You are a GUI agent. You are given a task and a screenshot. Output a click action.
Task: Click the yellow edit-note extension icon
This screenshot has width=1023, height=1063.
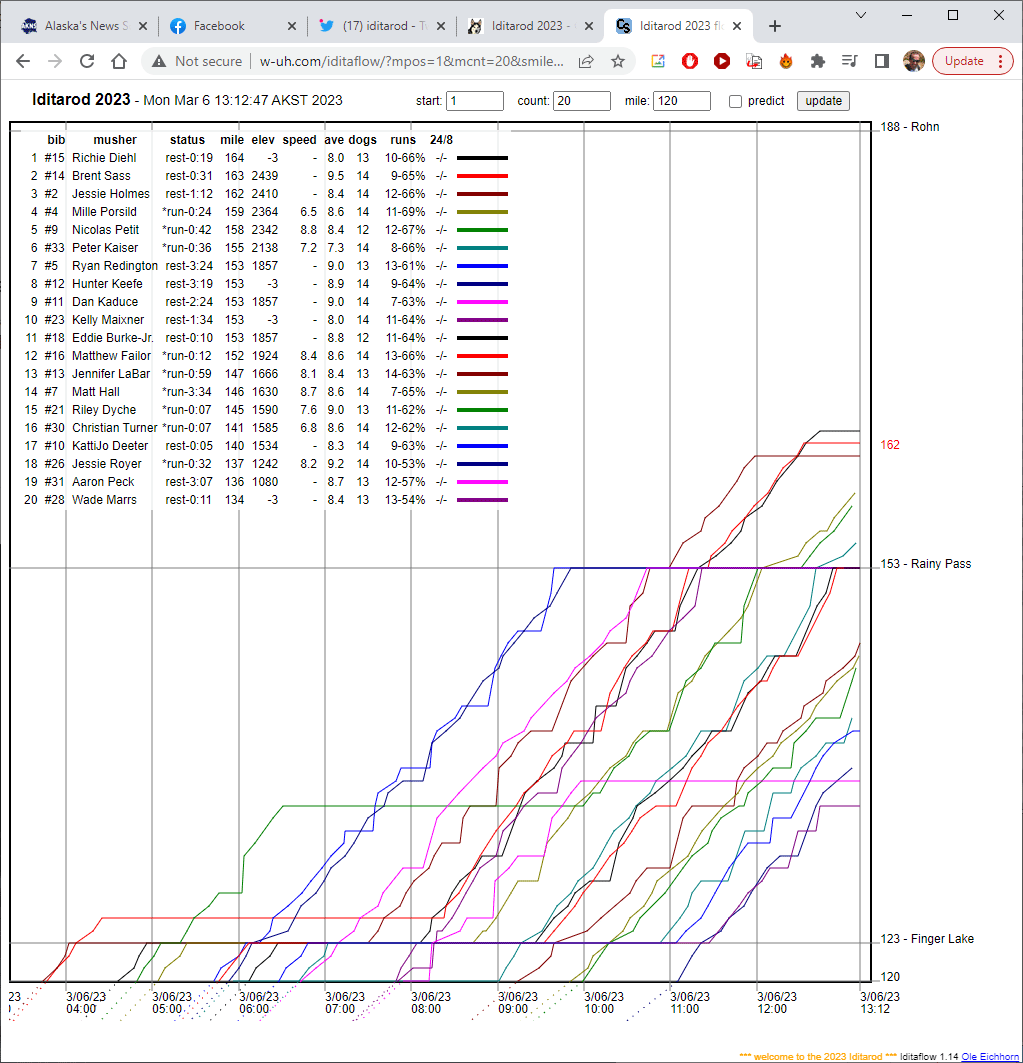(x=658, y=61)
